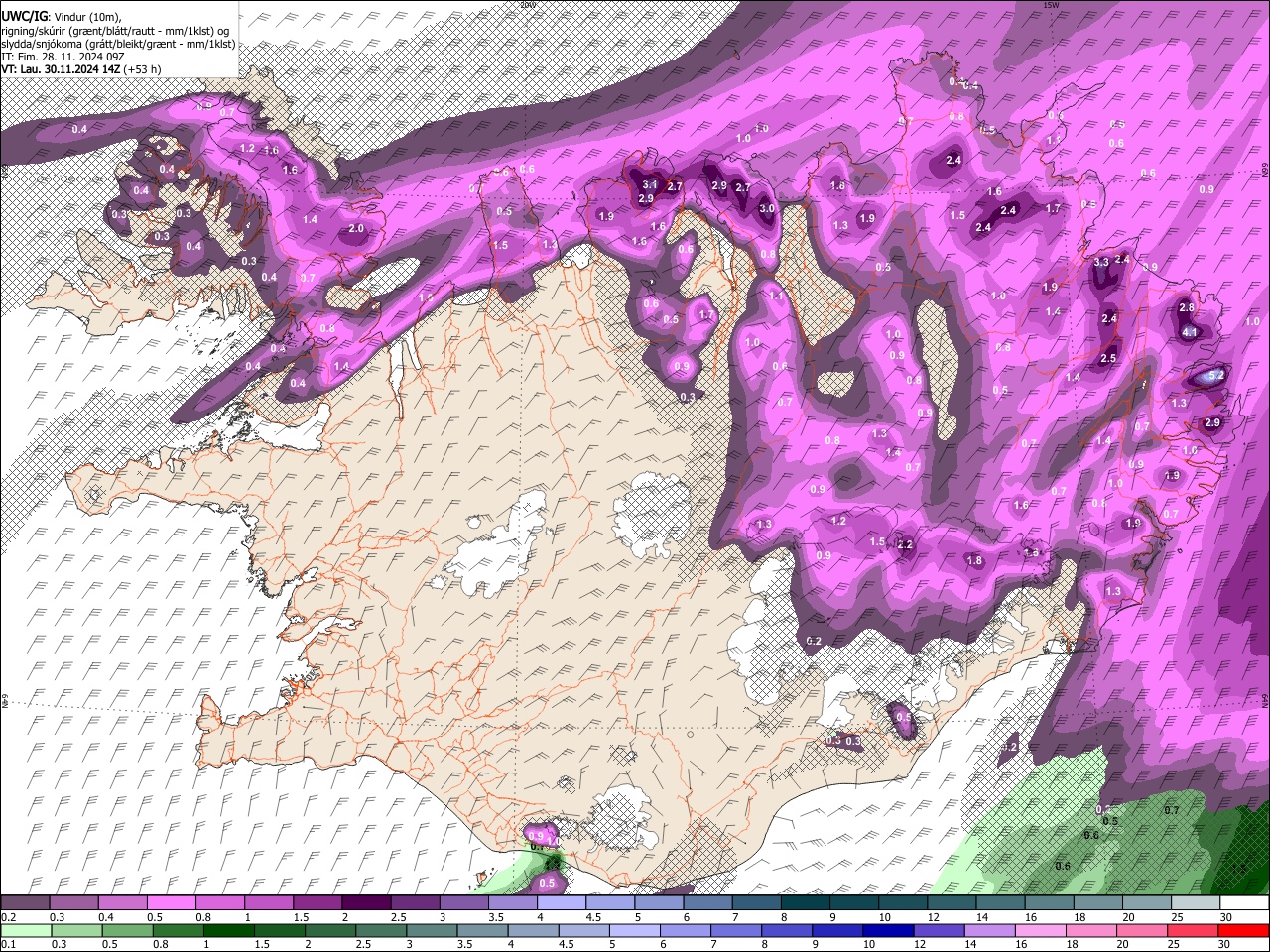Click the 3.3 precipitation value on the map
Viewport: 1270px width, 952px height.
1101,263
